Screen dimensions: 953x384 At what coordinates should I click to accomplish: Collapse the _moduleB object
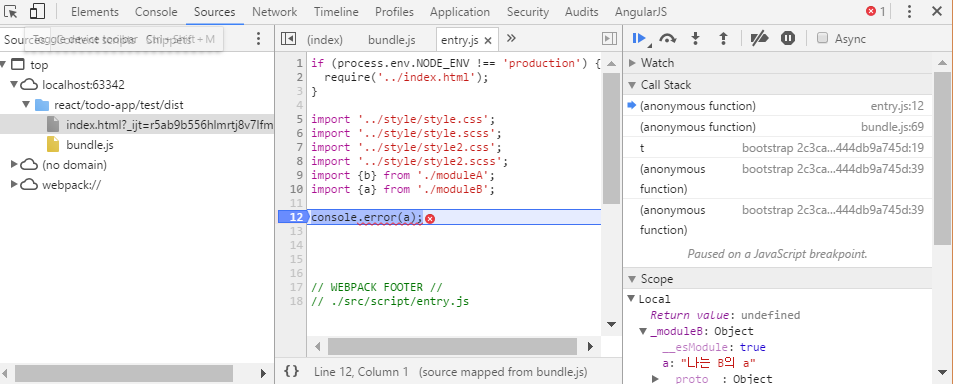click(x=643, y=331)
